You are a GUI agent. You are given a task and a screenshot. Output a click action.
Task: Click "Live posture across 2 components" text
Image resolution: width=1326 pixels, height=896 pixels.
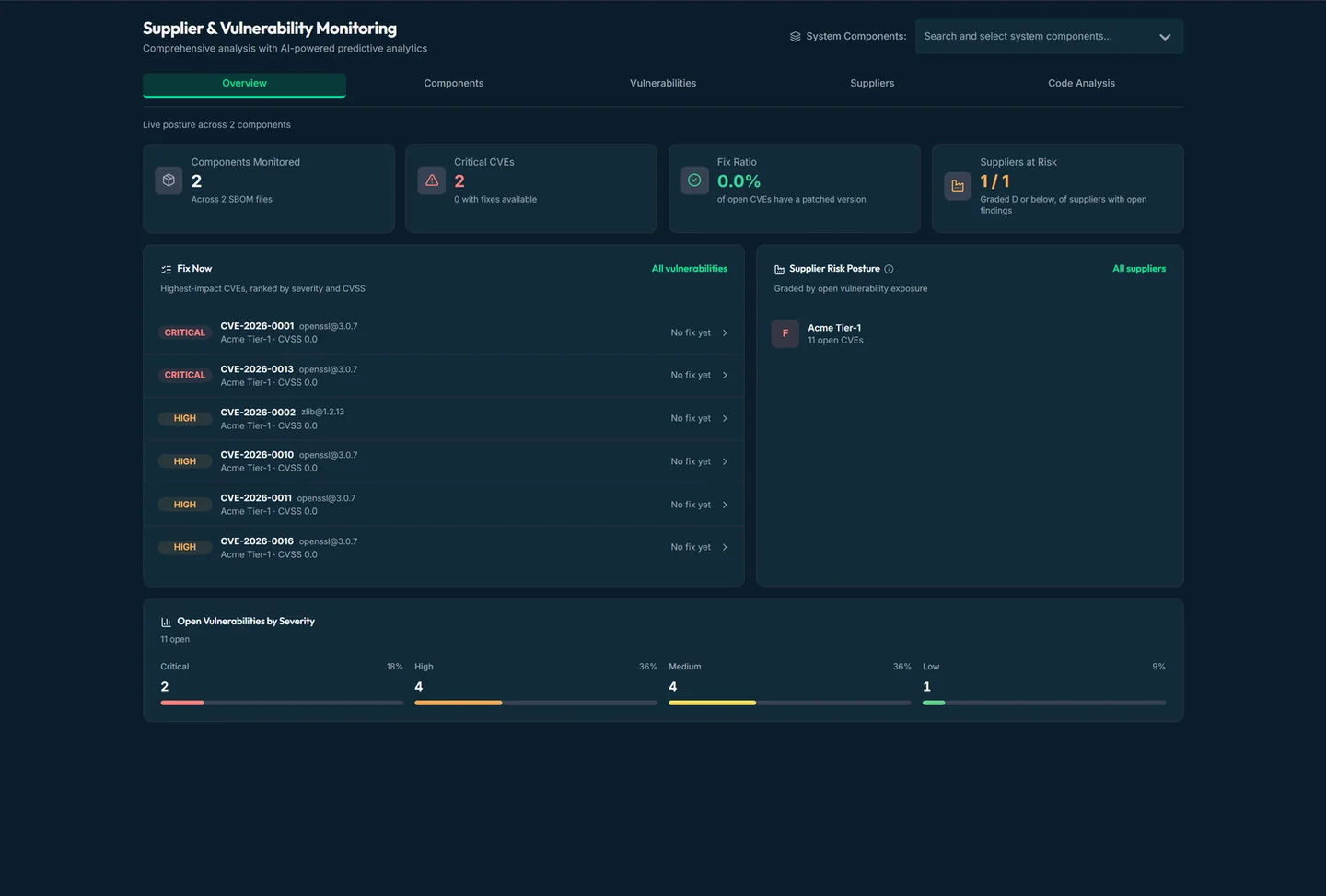point(216,125)
